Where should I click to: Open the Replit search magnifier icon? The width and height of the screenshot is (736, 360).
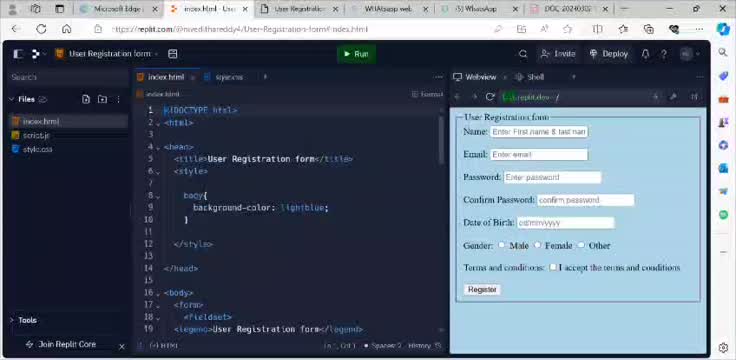point(523,54)
